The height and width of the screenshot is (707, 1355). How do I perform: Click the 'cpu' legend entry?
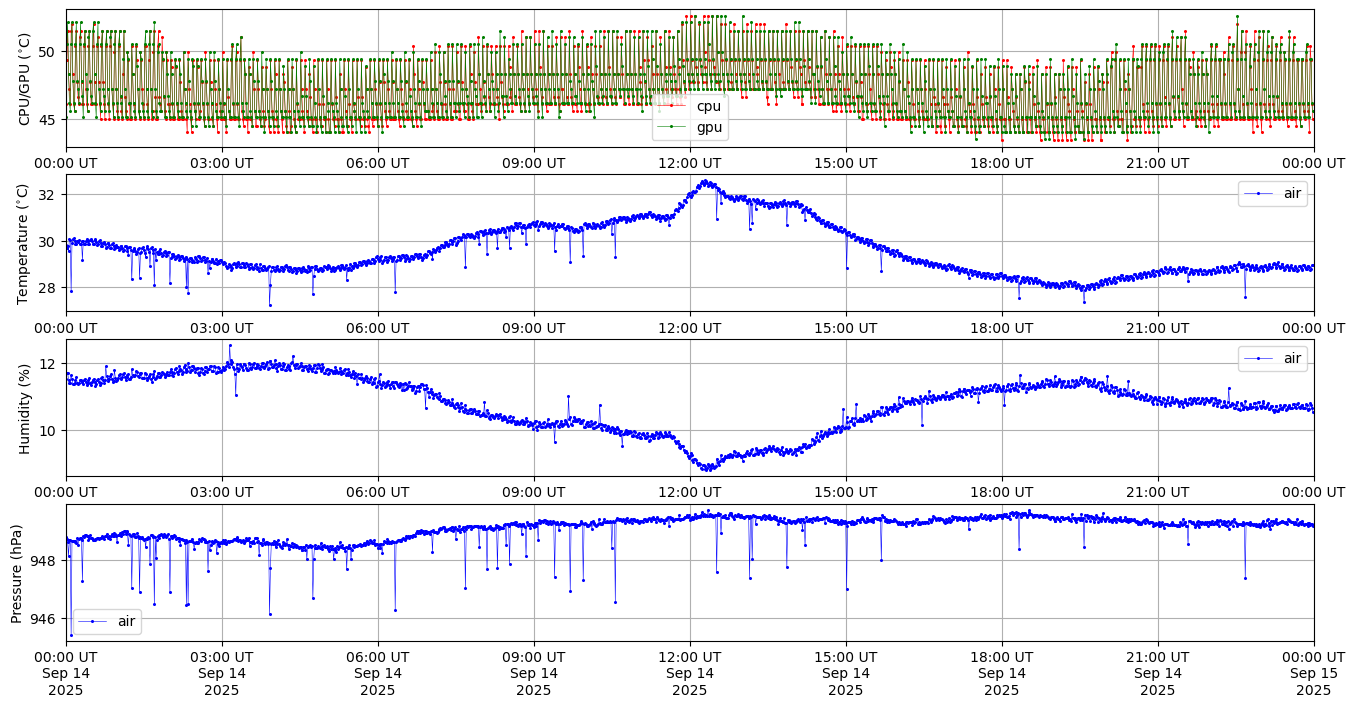pyautogui.click(x=690, y=106)
